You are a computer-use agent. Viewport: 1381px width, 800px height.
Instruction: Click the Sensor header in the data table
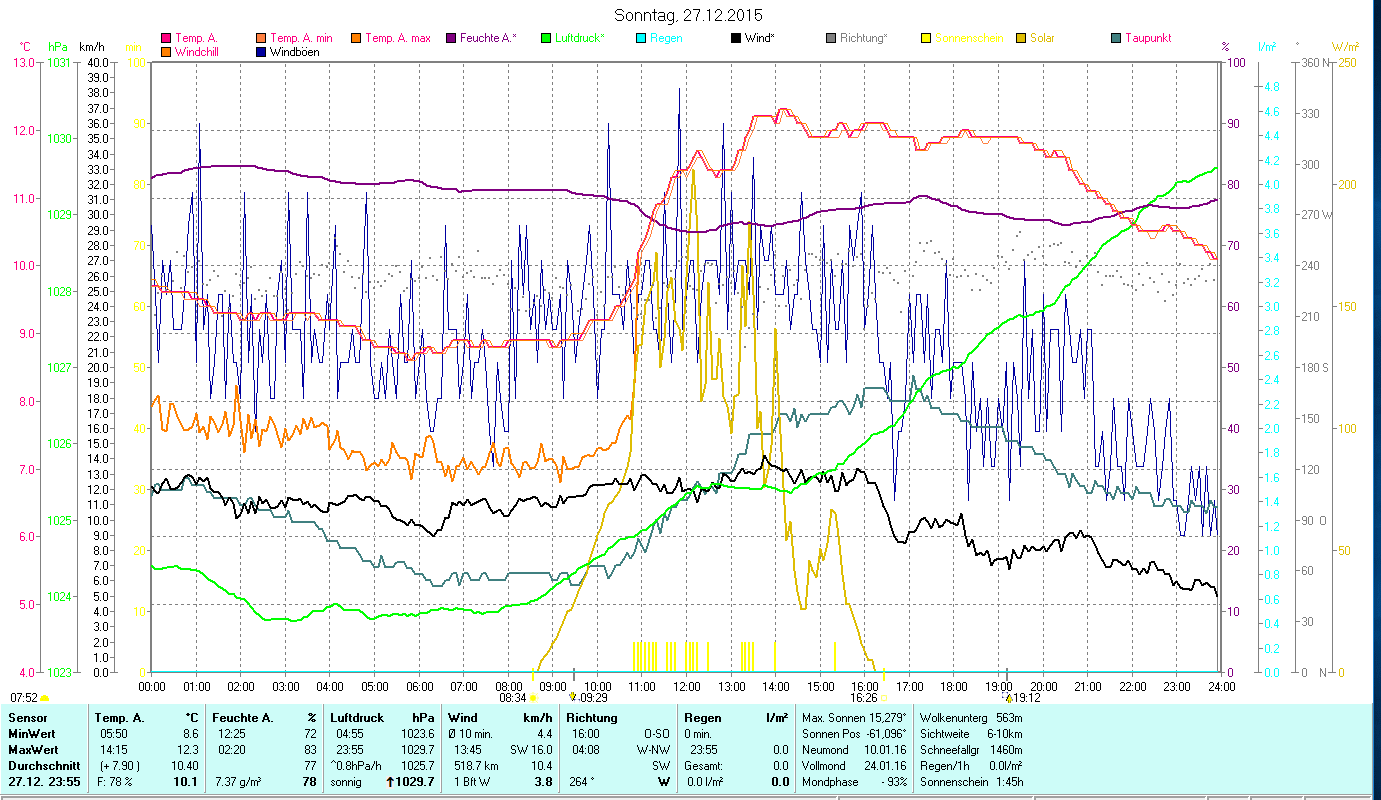pyautogui.click(x=27, y=717)
